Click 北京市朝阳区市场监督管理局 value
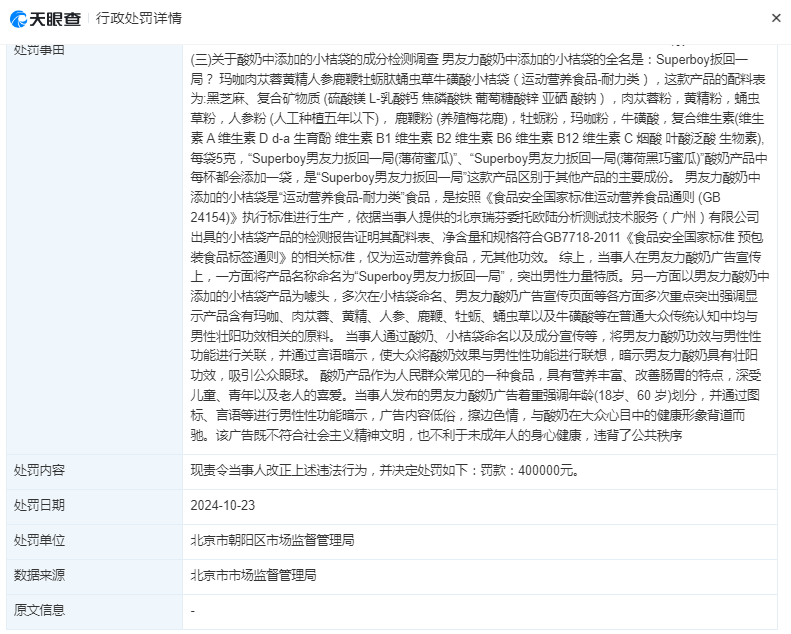 [x=272, y=540]
